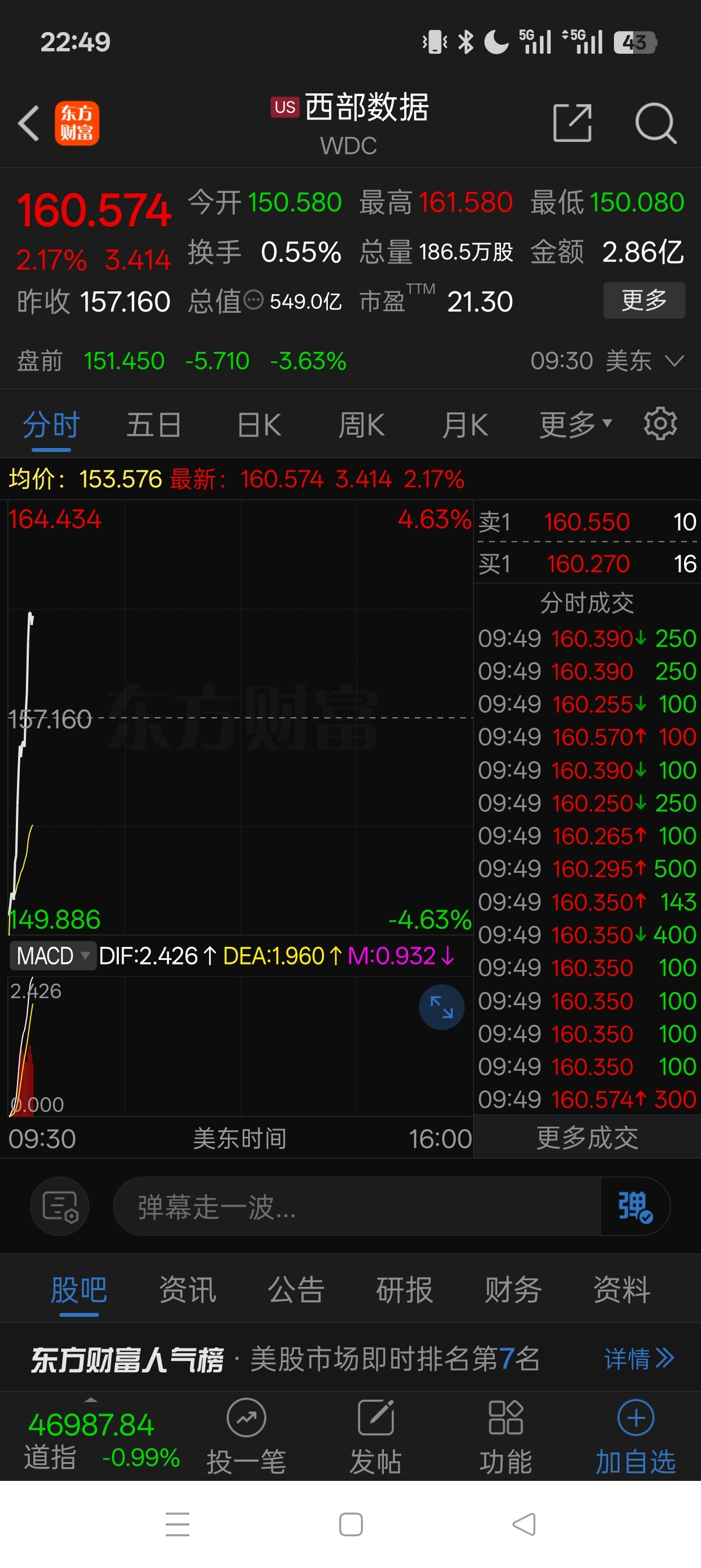701x1568 pixels.
Task: Tap the 发帖 post icon
Action: pos(375,1437)
